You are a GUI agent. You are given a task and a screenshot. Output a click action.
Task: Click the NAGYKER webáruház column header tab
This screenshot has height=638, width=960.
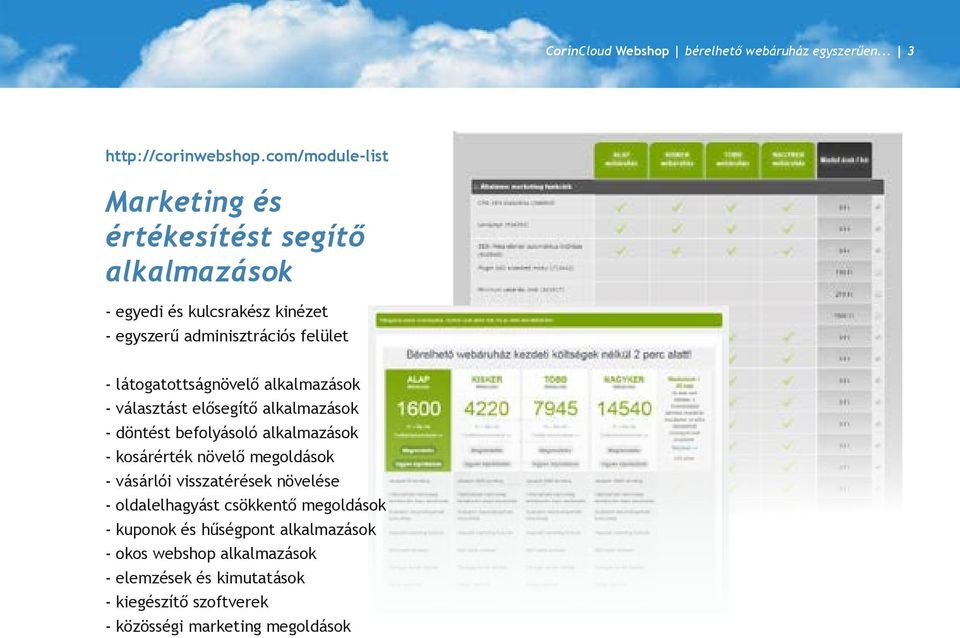click(x=788, y=160)
